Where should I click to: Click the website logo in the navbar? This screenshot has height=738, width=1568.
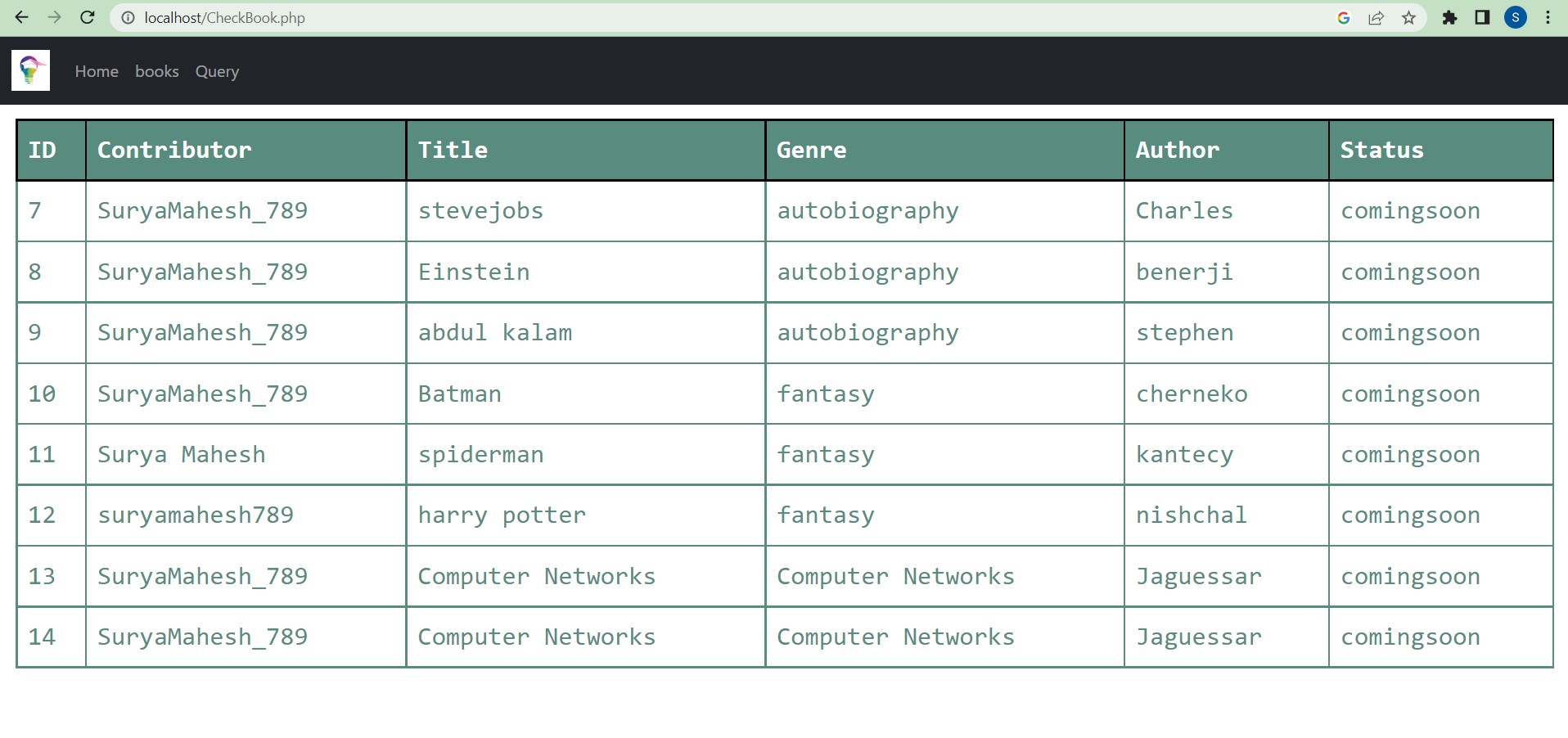click(29, 70)
